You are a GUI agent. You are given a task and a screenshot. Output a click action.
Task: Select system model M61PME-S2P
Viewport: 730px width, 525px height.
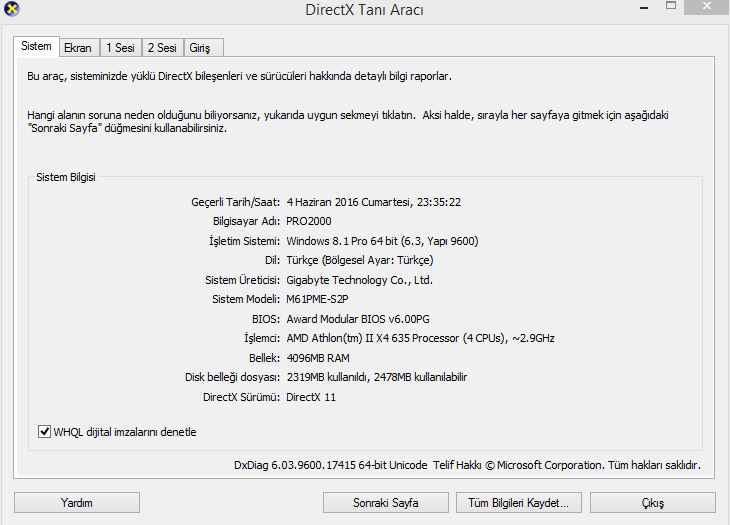point(317,299)
